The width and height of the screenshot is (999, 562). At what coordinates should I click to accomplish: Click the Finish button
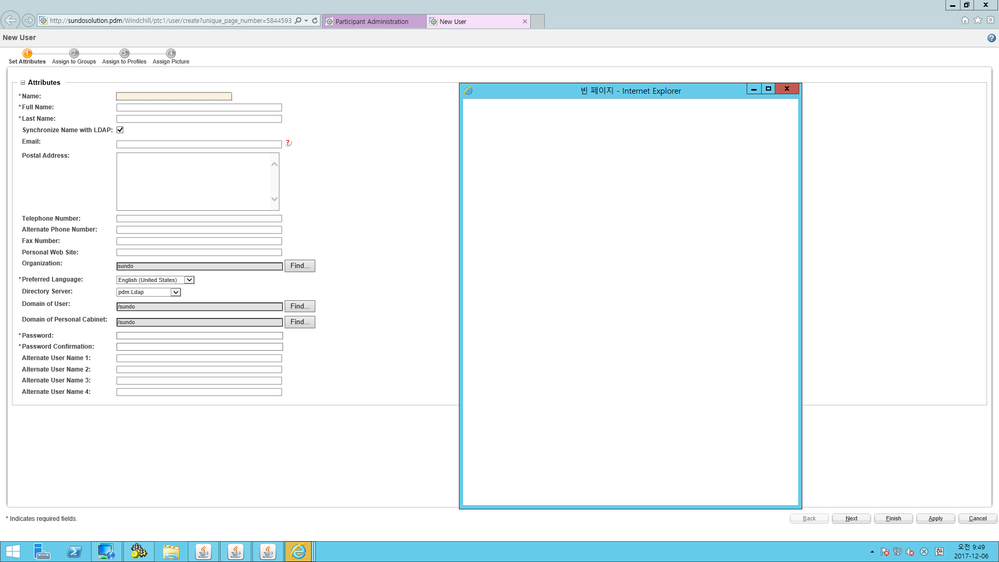893,519
